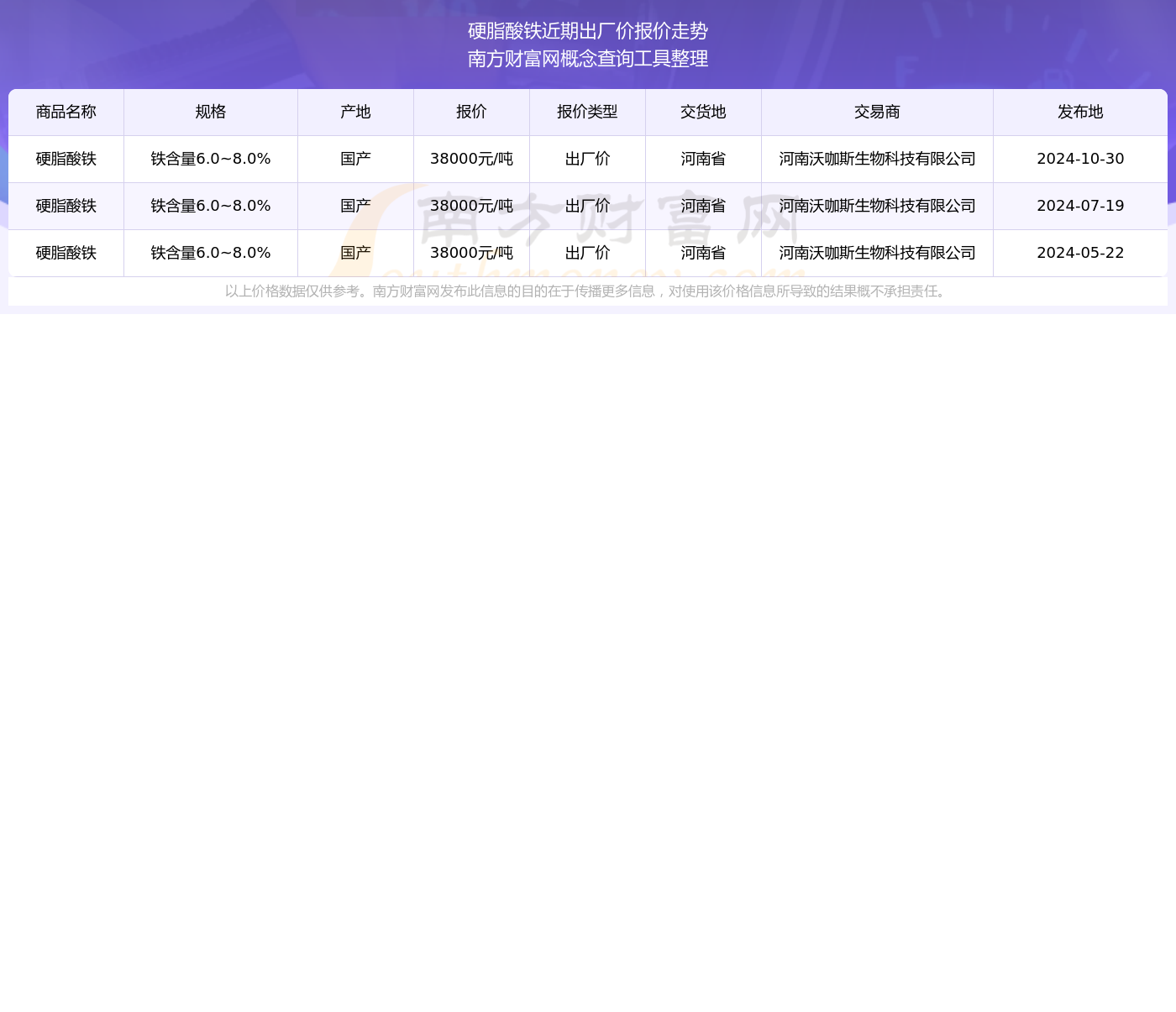Image resolution: width=1176 pixels, height=1012 pixels.
Task: Click 河南省 in the 2024-07-19 row
Action: click(x=703, y=206)
